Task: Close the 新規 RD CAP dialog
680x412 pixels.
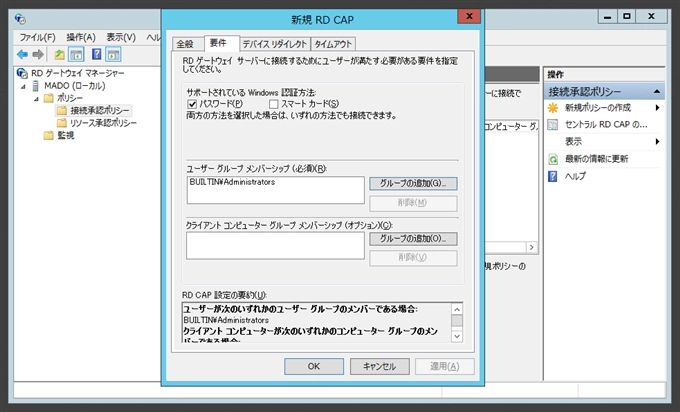Action: pos(469,16)
